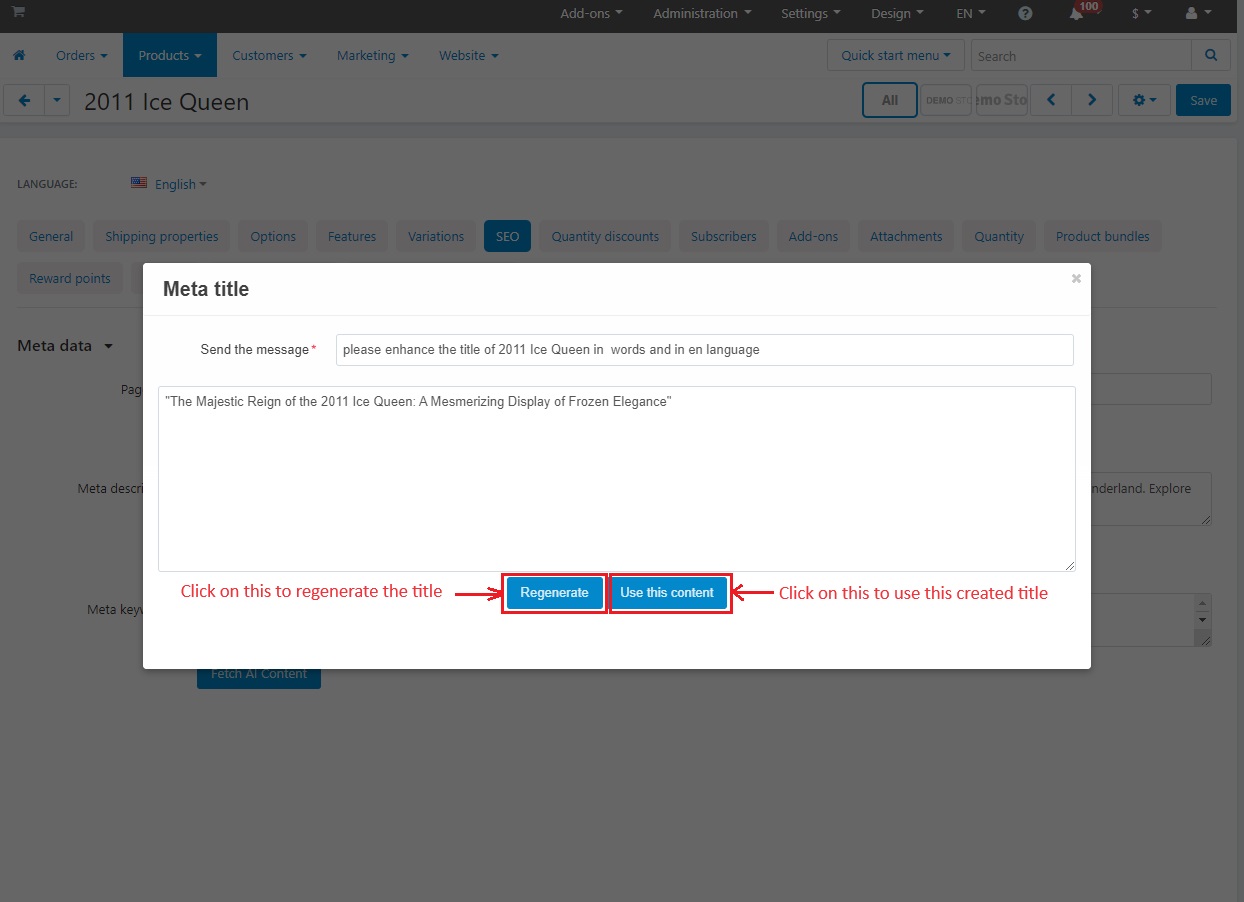Switch to the Options tab
1244x902 pixels.
click(273, 237)
